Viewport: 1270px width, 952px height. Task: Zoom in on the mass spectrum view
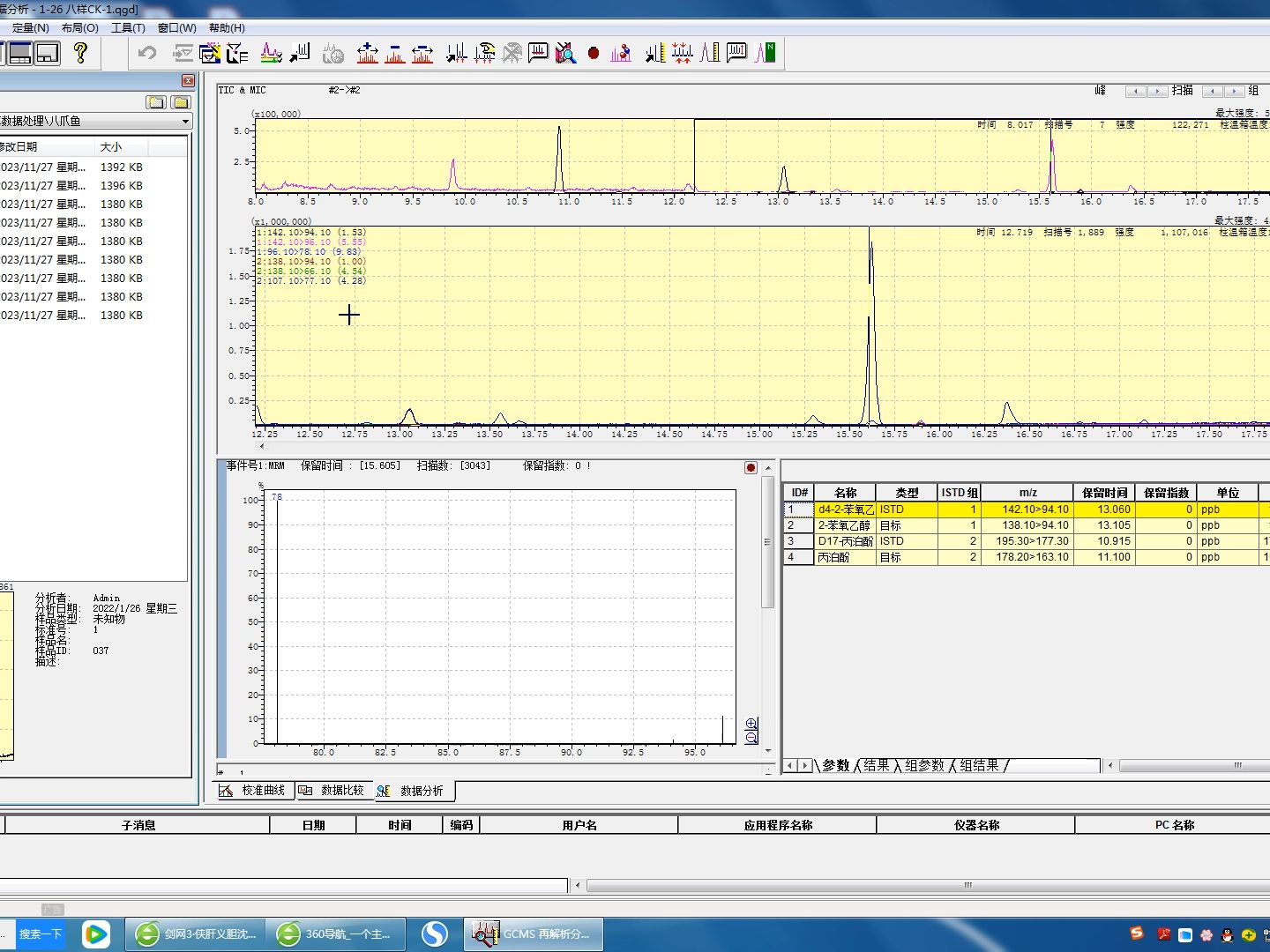click(751, 725)
